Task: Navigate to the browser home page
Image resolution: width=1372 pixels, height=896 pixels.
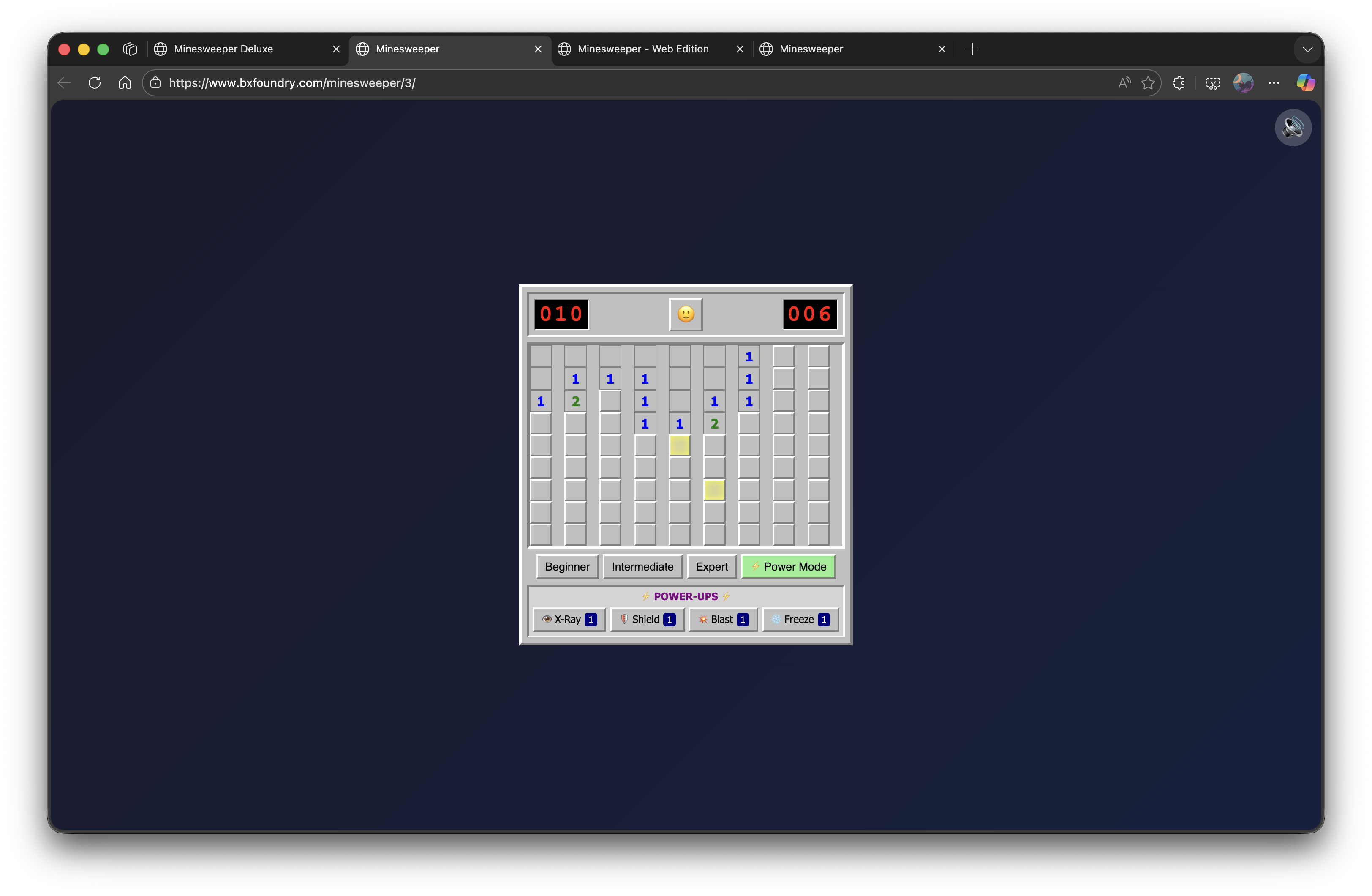Action: pos(125,82)
